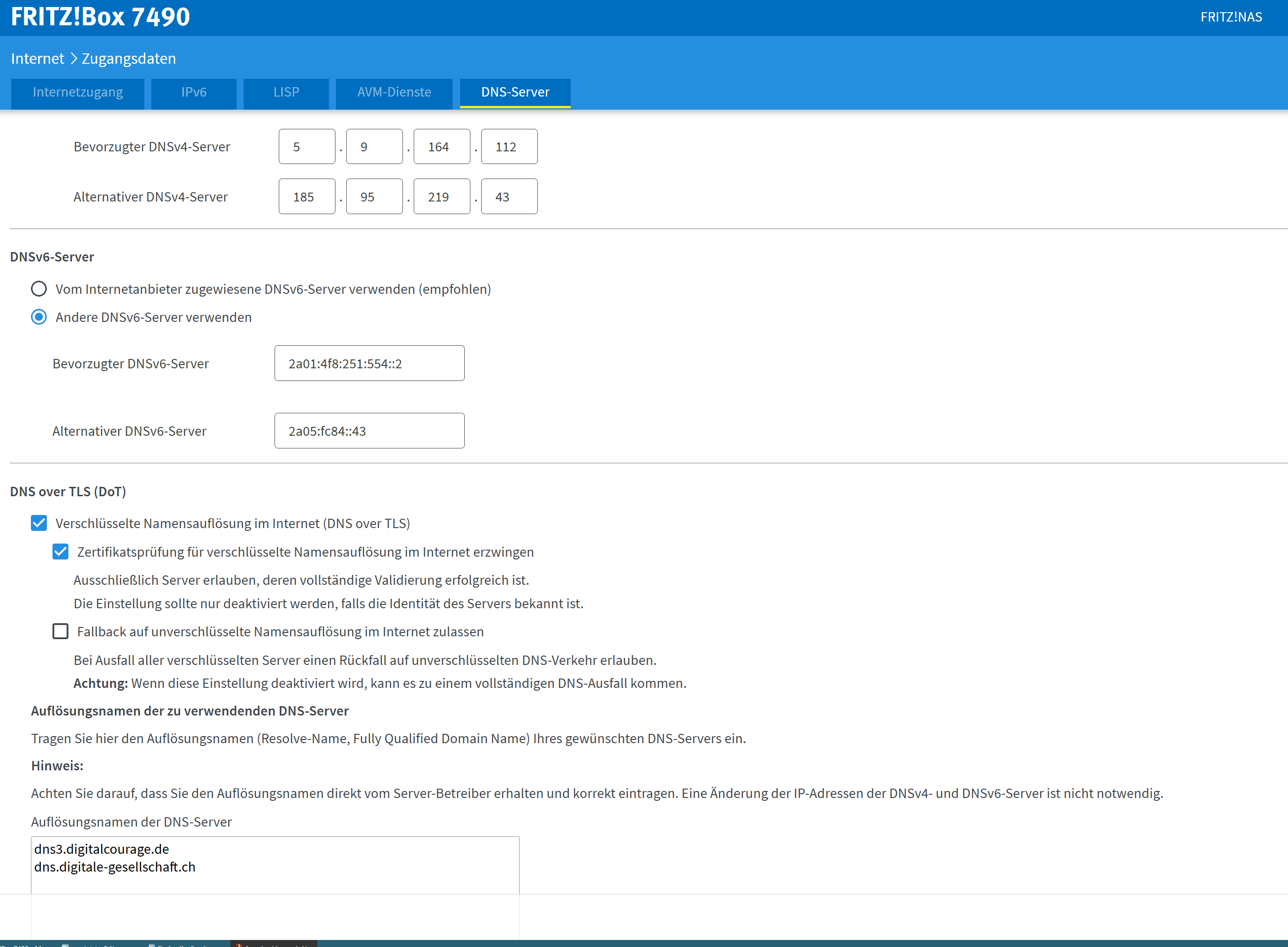1288x947 pixels.
Task: Open the LISP tab
Action: pos(286,92)
